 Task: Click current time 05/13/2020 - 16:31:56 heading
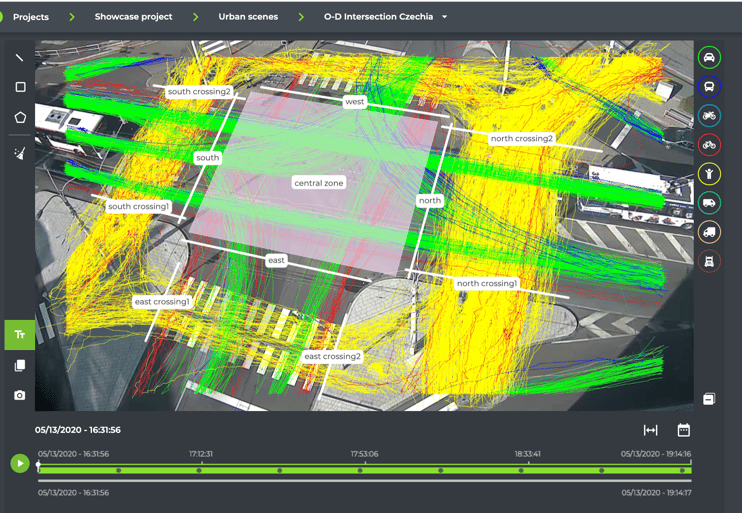78,430
